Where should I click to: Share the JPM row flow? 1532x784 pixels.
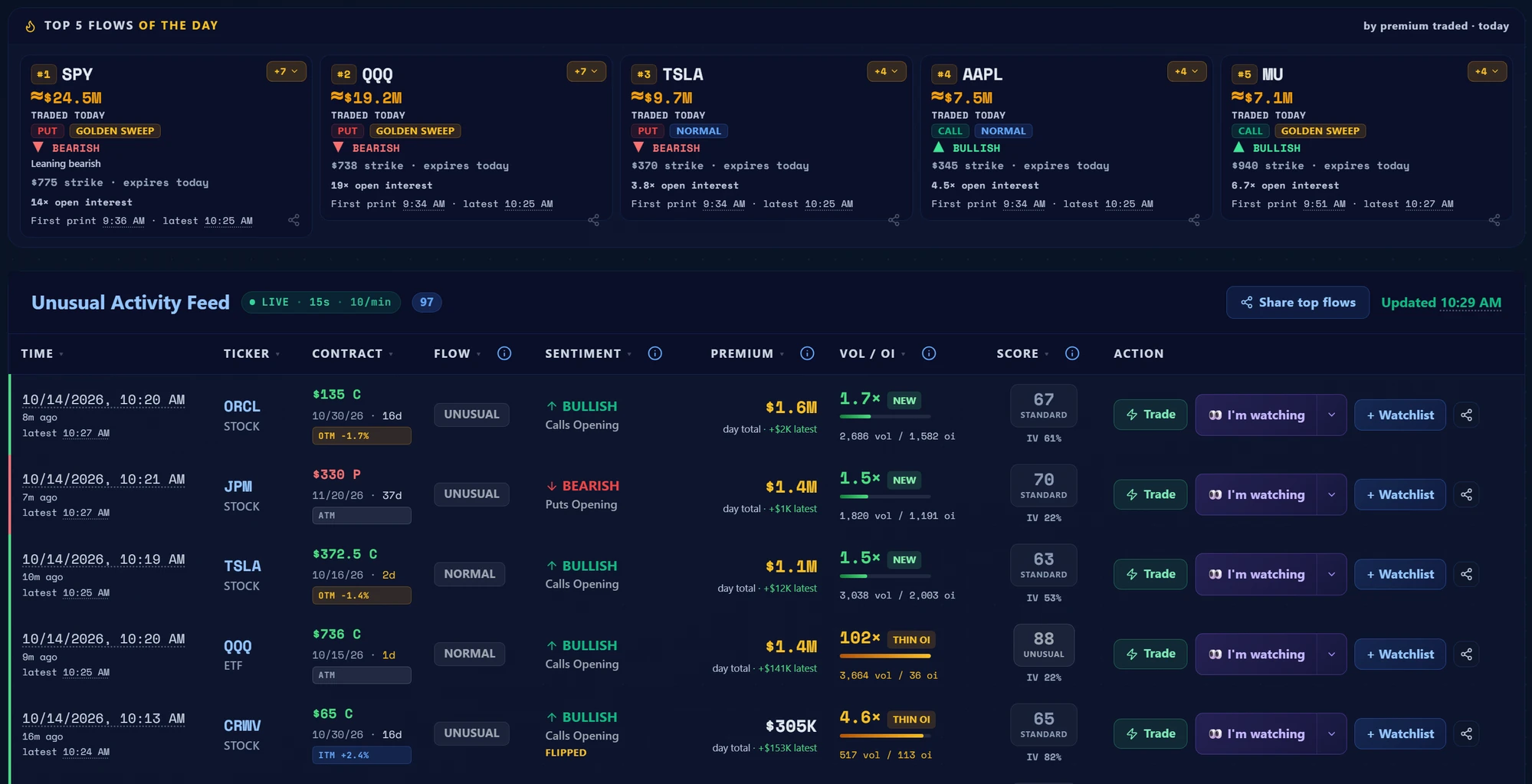(x=1466, y=494)
